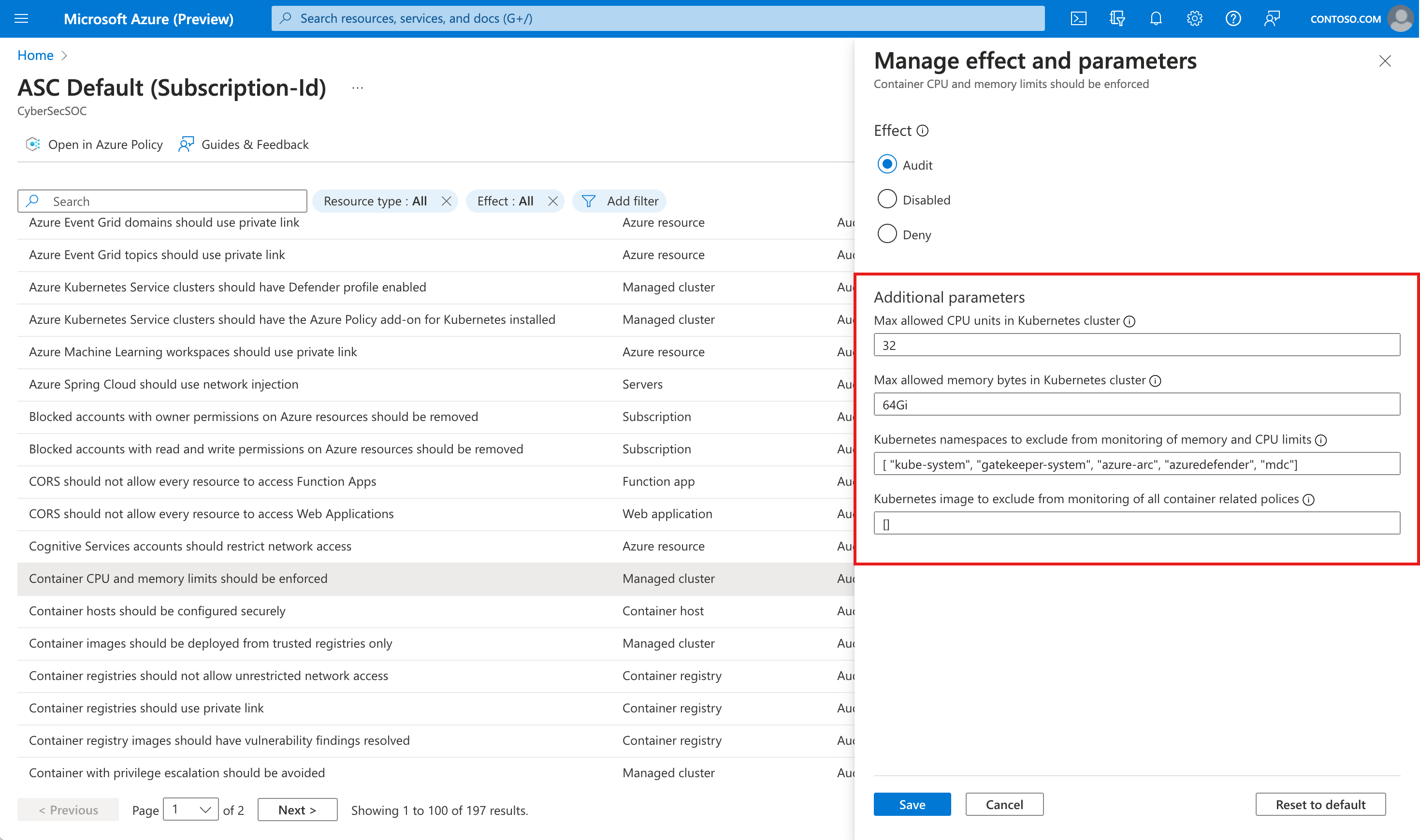
Task: Open the Effect filter chip
Action: click(506, 201)
